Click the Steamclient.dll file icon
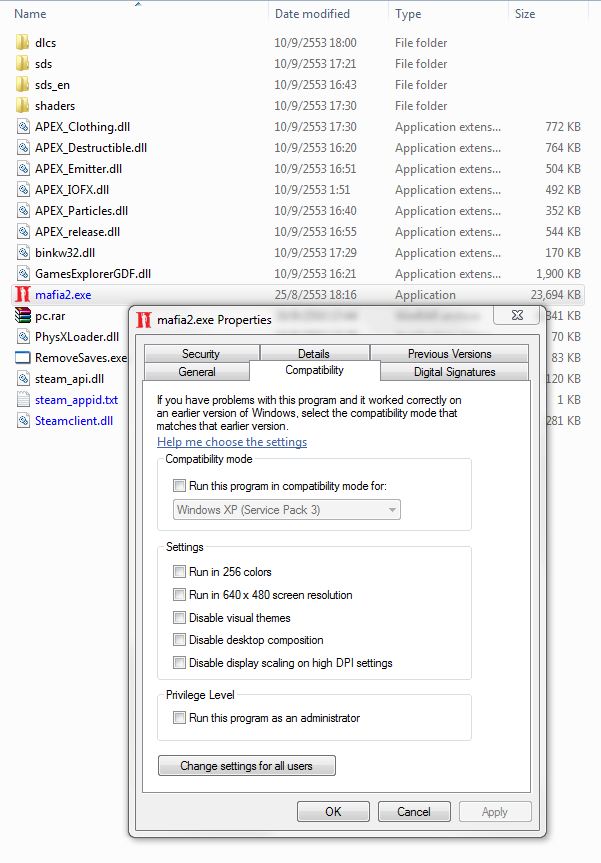The image size is (601, 863). (23, 420)
